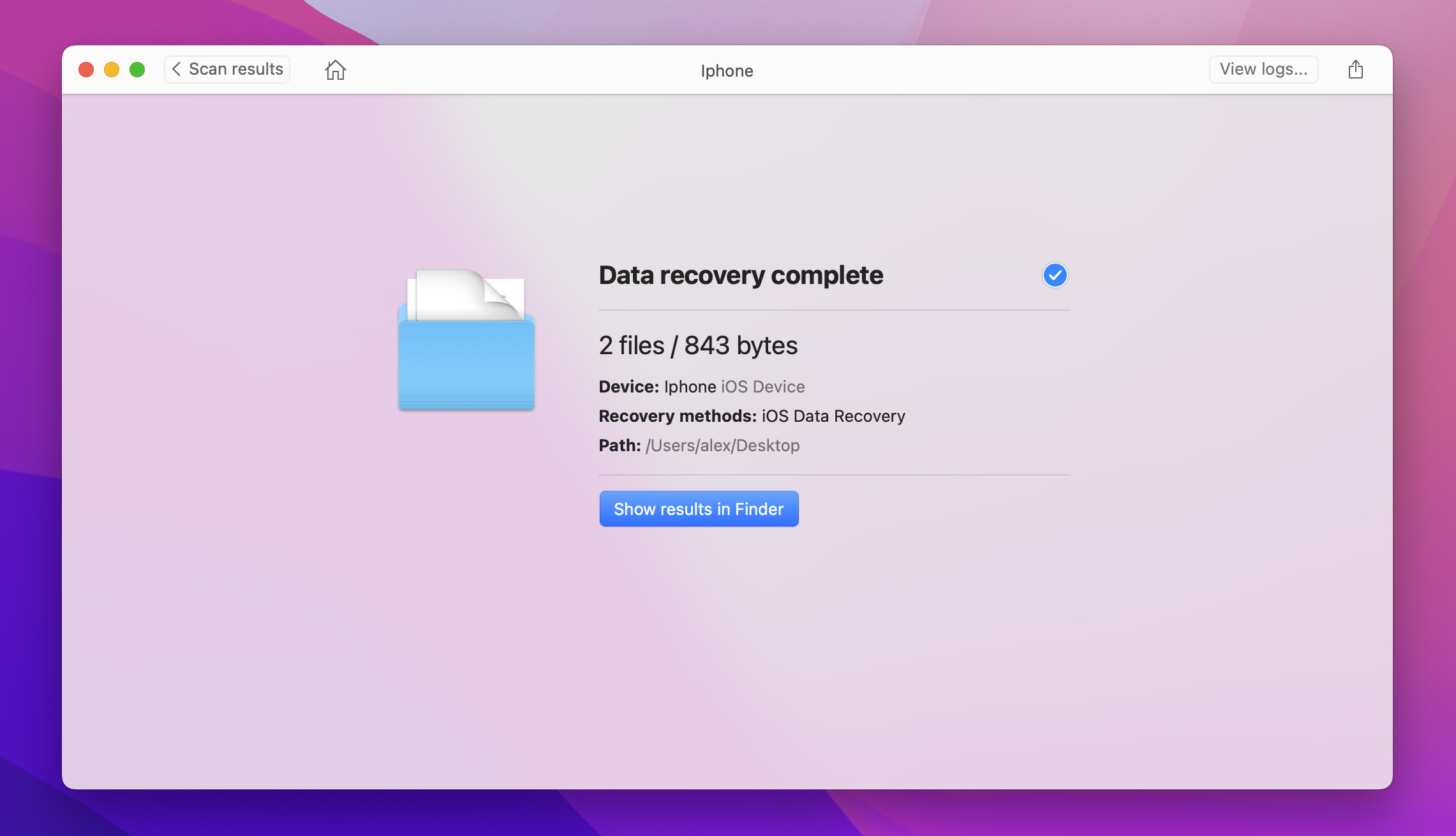Screen dimensions: 1456x836
Task: Click the red close window button
Action: [x=86, y=70]
